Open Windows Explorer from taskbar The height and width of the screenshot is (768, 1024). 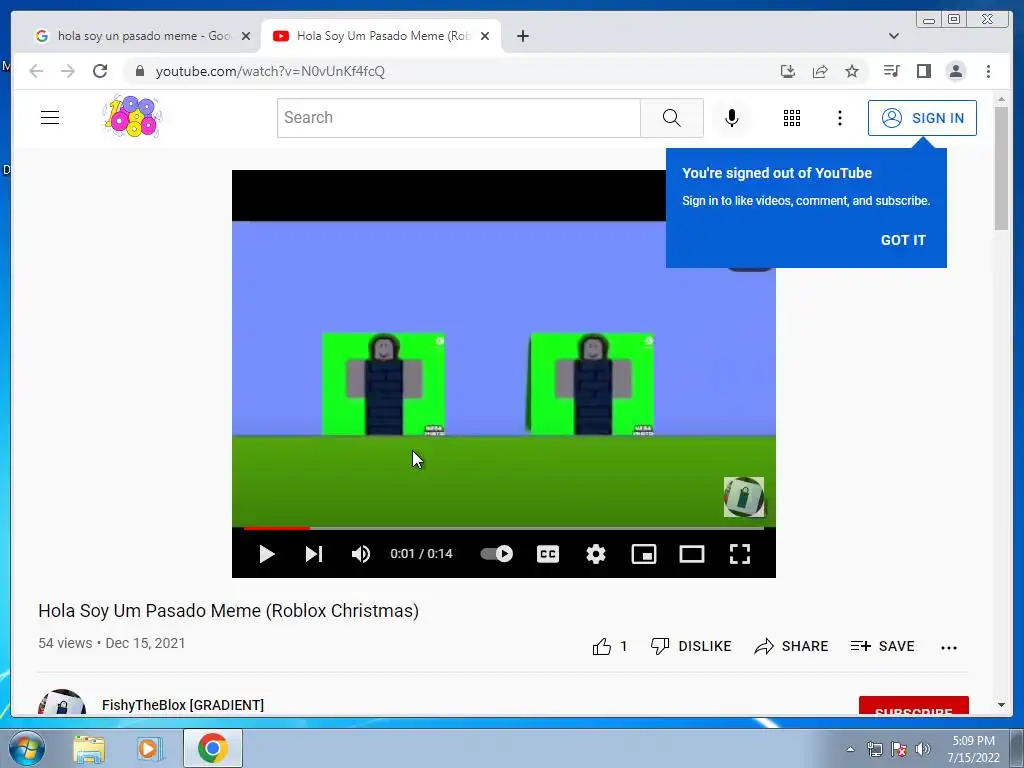pos(89,748)
